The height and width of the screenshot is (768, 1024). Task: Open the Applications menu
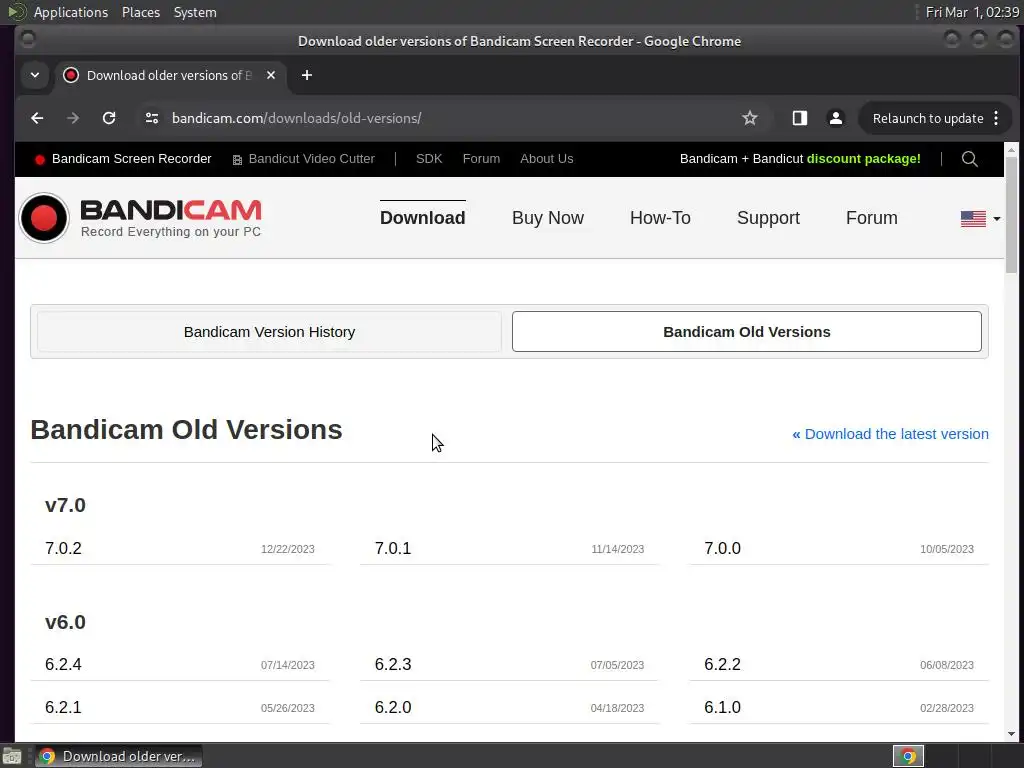click(x=71, y=12)
